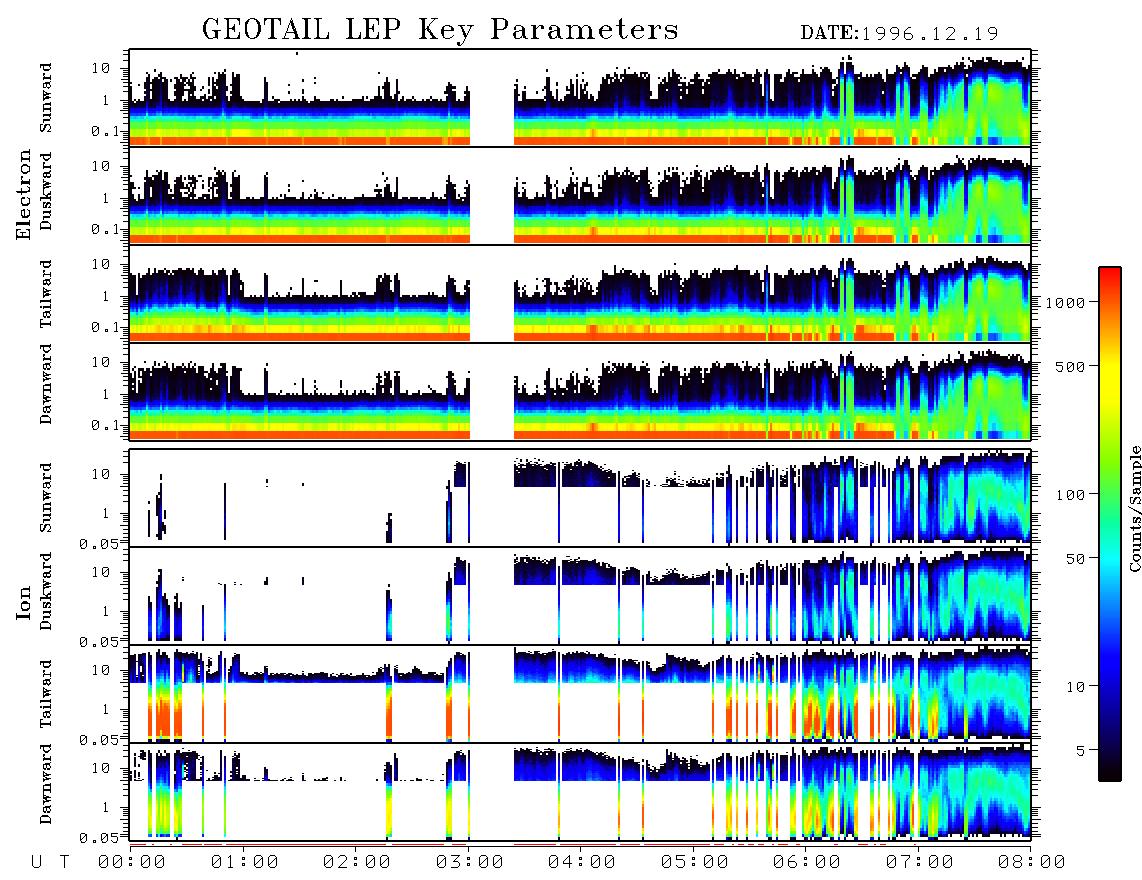Click the 'U T' time axis label
The height and width of the screenshot is (880, 1142).
tap(51, 863)
